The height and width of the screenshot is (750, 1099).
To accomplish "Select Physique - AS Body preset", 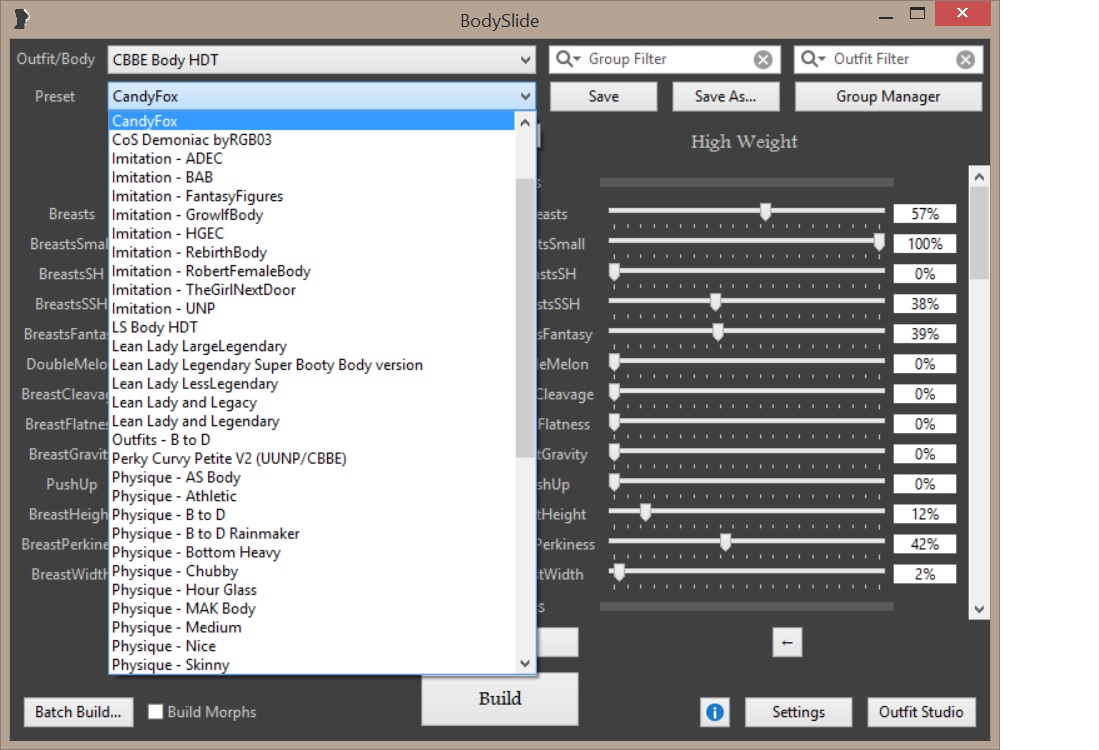I will pyautogui.click(x=312, y=477).
